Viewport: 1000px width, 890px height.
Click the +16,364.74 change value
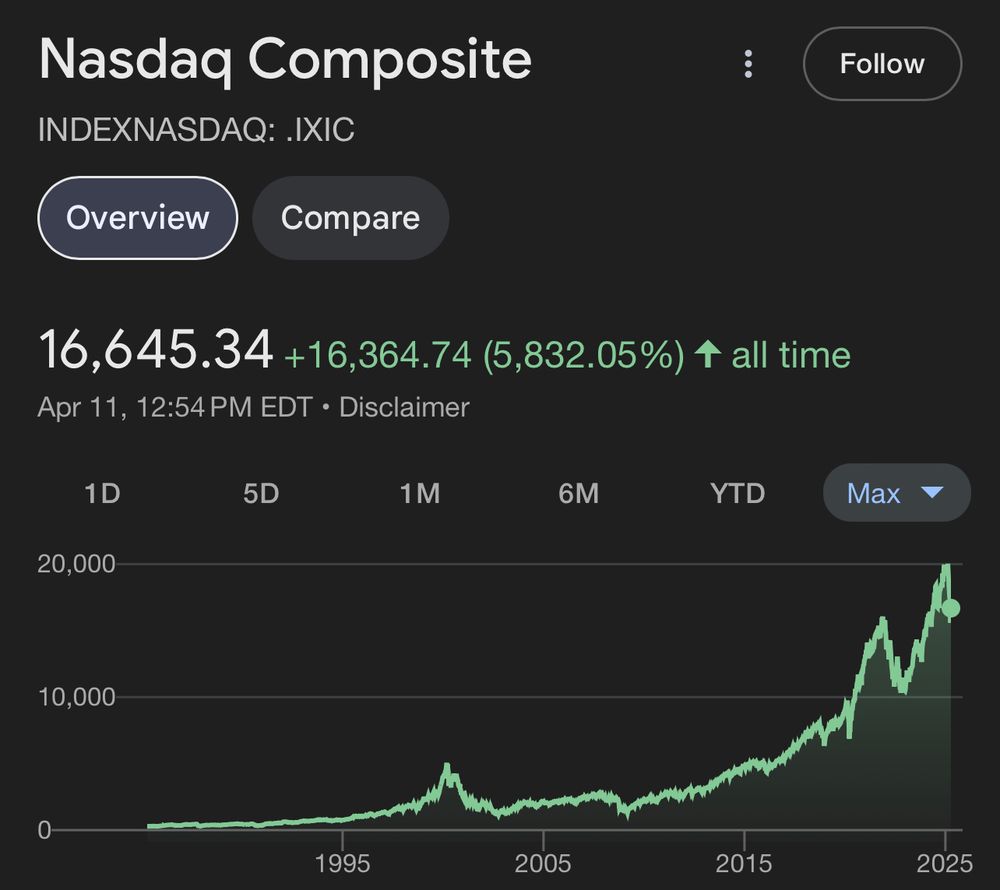click(x=378, y=355)
